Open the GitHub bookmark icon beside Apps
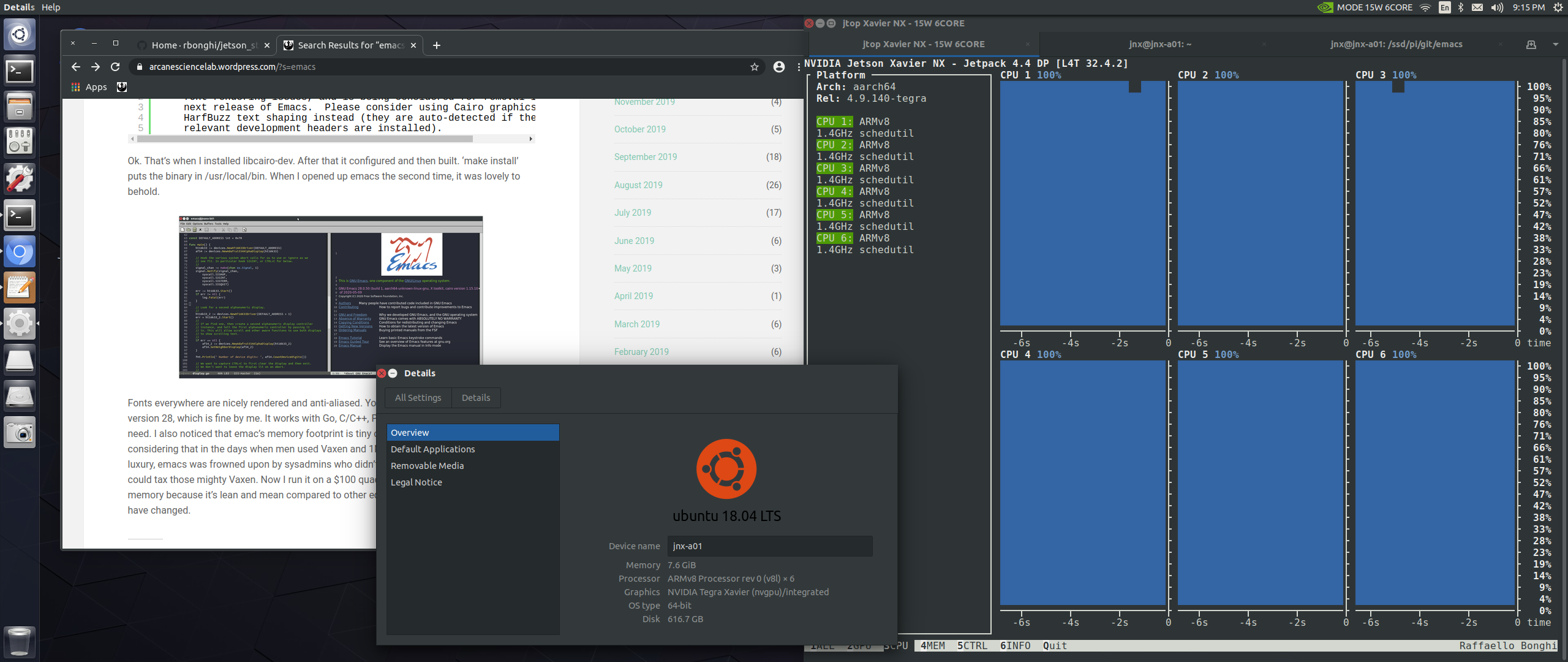 point(122,87)
